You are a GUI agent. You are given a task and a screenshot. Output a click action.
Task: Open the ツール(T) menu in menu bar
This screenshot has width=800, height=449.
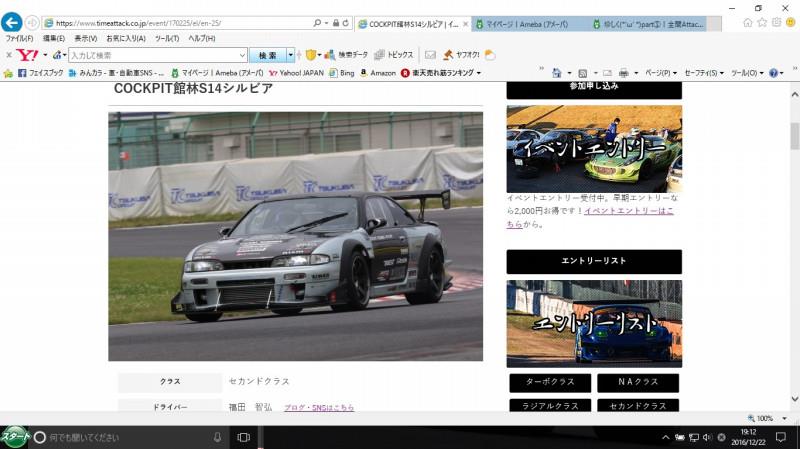click(167, 38)
